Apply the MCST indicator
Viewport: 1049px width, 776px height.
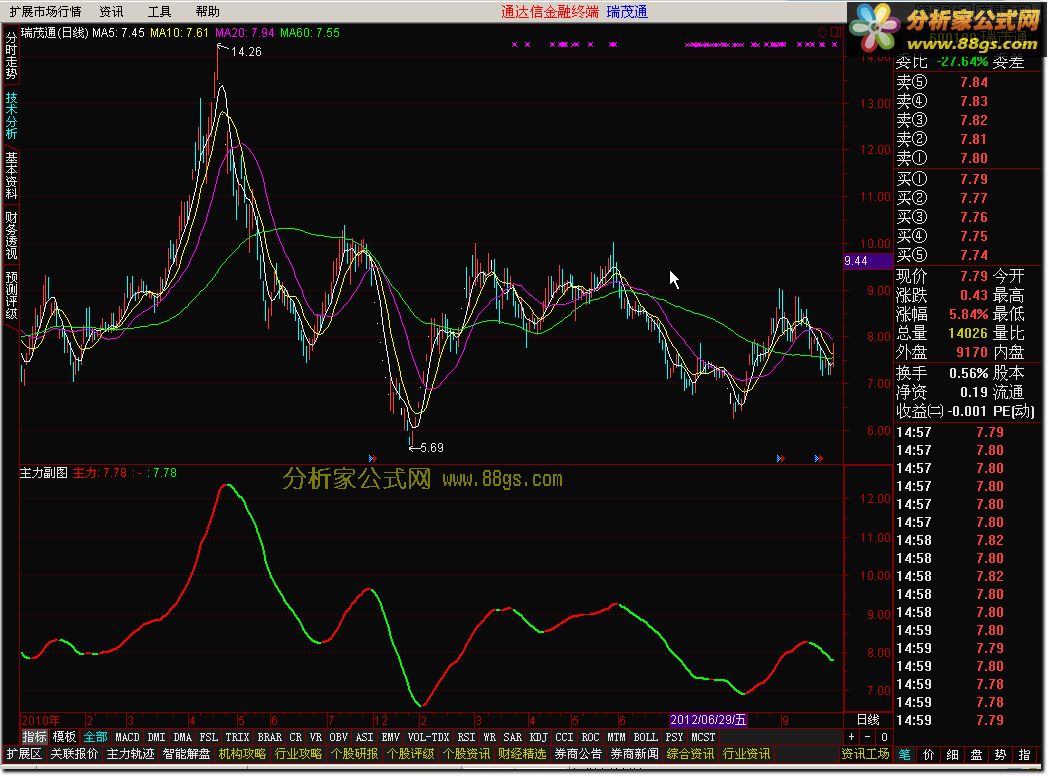coord(703,737)
